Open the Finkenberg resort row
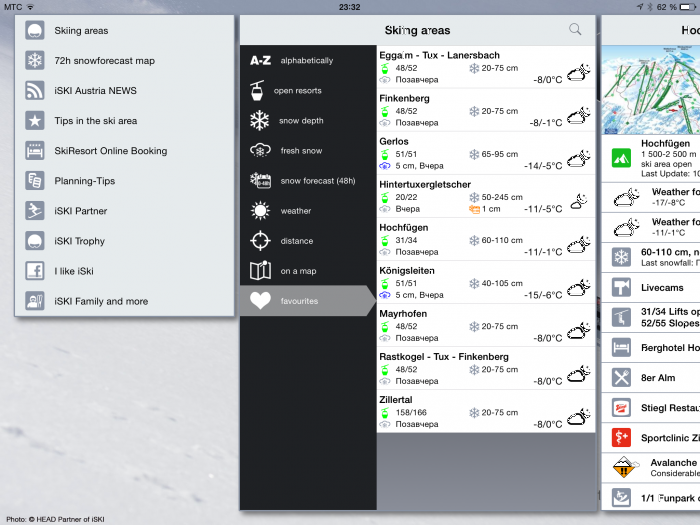This screenshot has width=700, height=525. point(486,110)
